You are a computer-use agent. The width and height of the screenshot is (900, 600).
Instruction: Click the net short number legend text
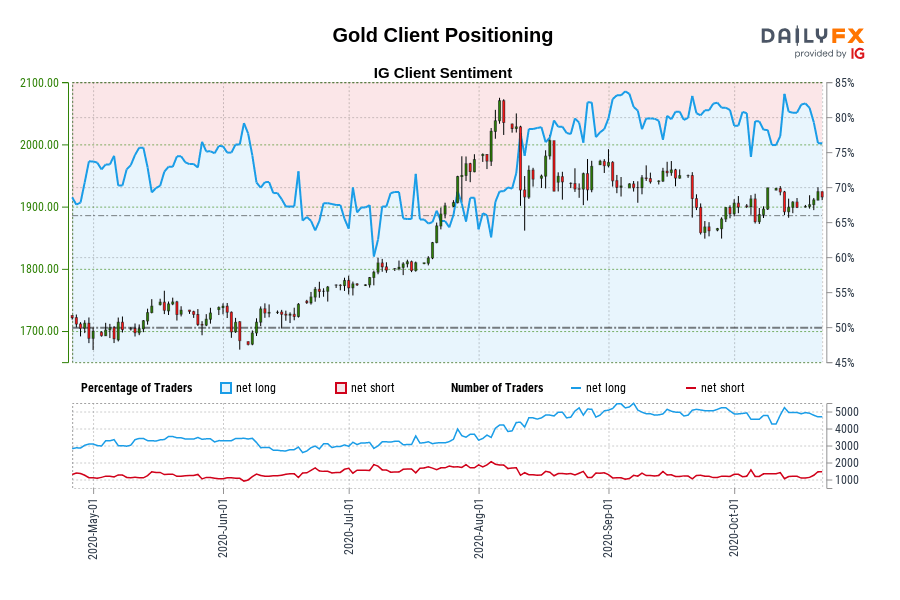click(x=723, y=388)
